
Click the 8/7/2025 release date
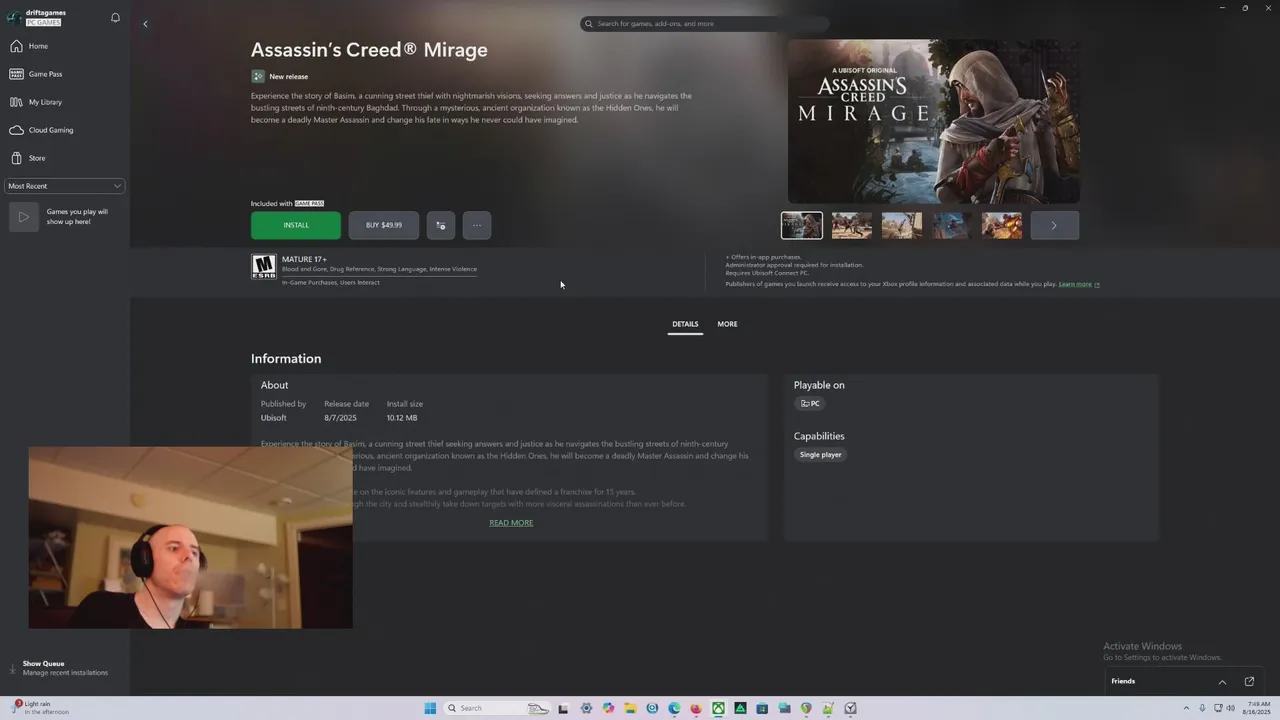[x=340, y=418]
